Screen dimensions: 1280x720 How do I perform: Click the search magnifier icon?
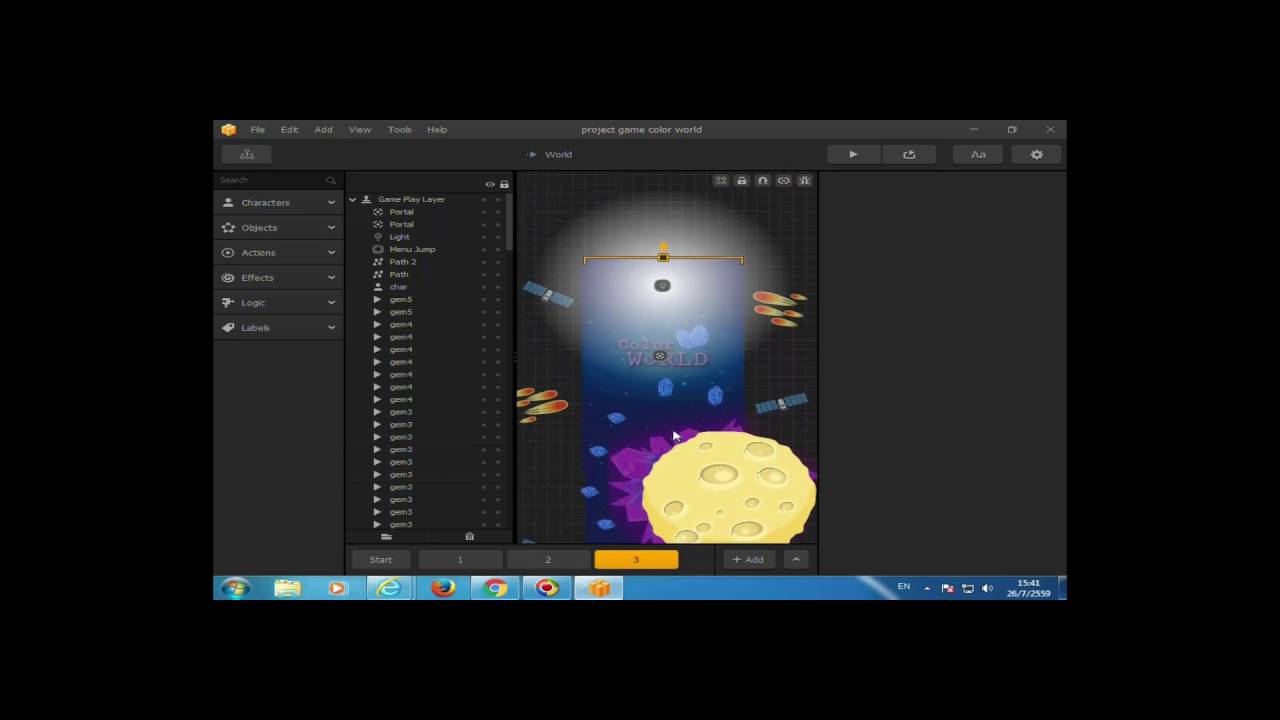tap(331, 180)
